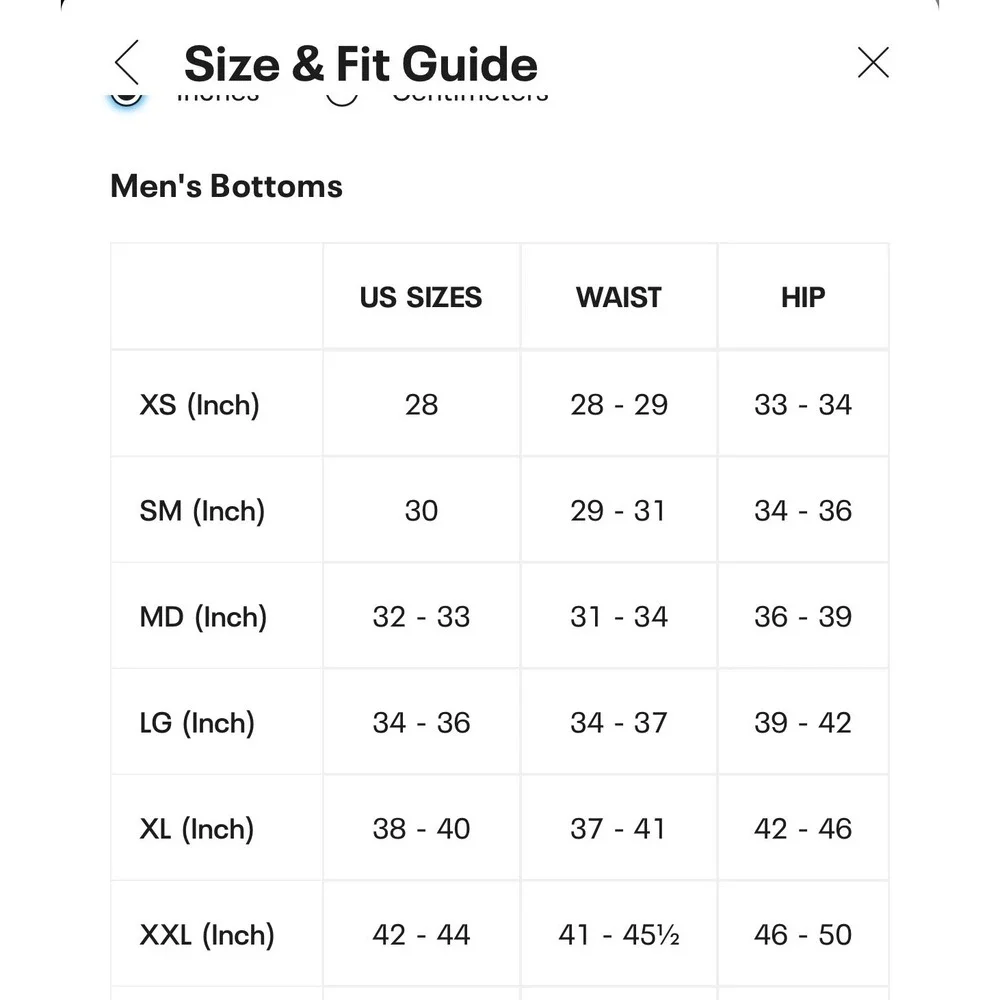Click the 41 - 45½ waist cell

619,935
